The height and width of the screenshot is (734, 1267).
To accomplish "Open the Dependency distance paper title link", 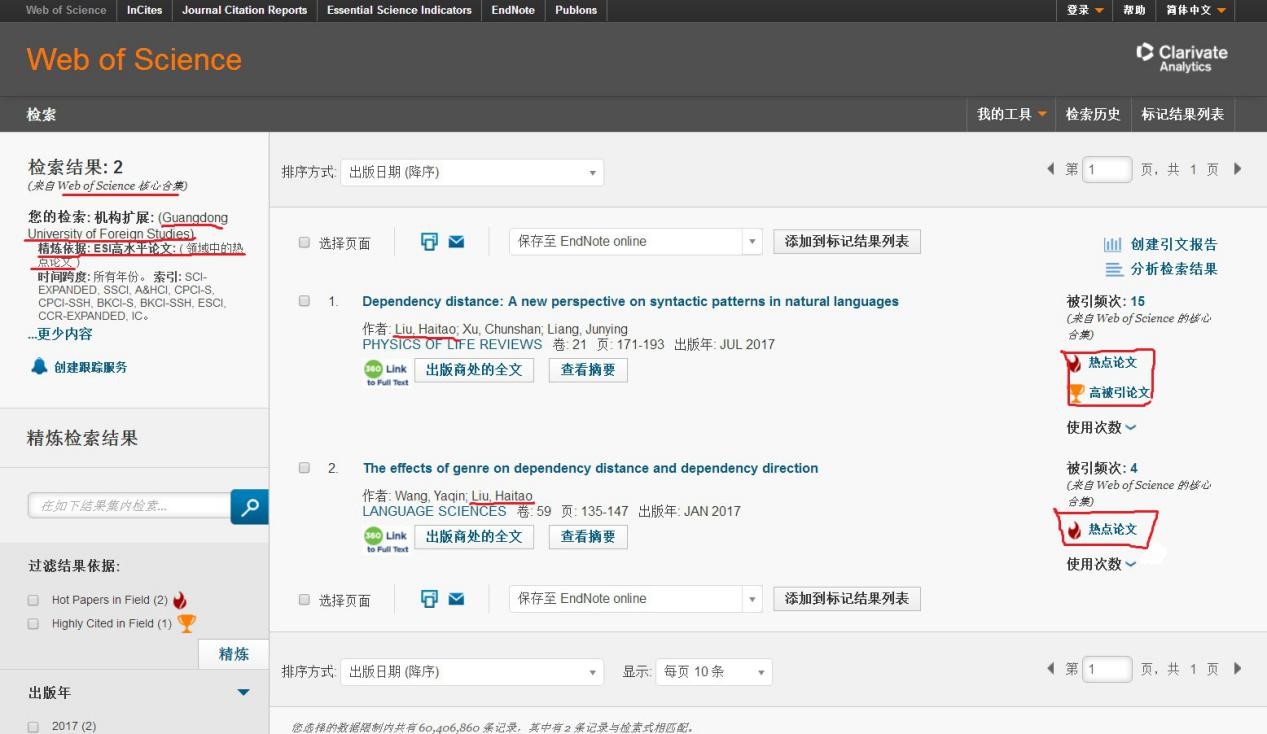I will pyautogui.click(x=630, y=301).
